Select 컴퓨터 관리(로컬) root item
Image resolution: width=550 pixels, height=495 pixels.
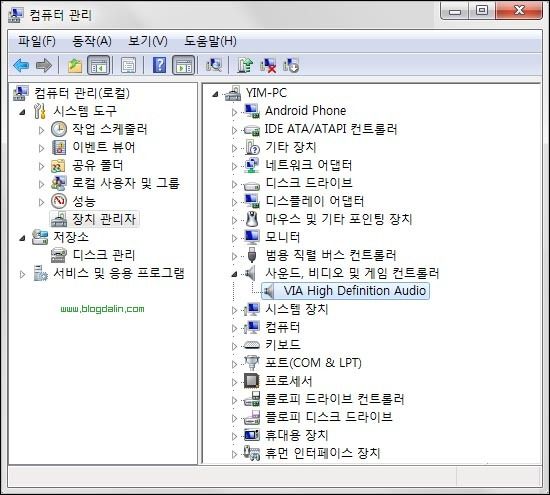click(x=82, y=93)
